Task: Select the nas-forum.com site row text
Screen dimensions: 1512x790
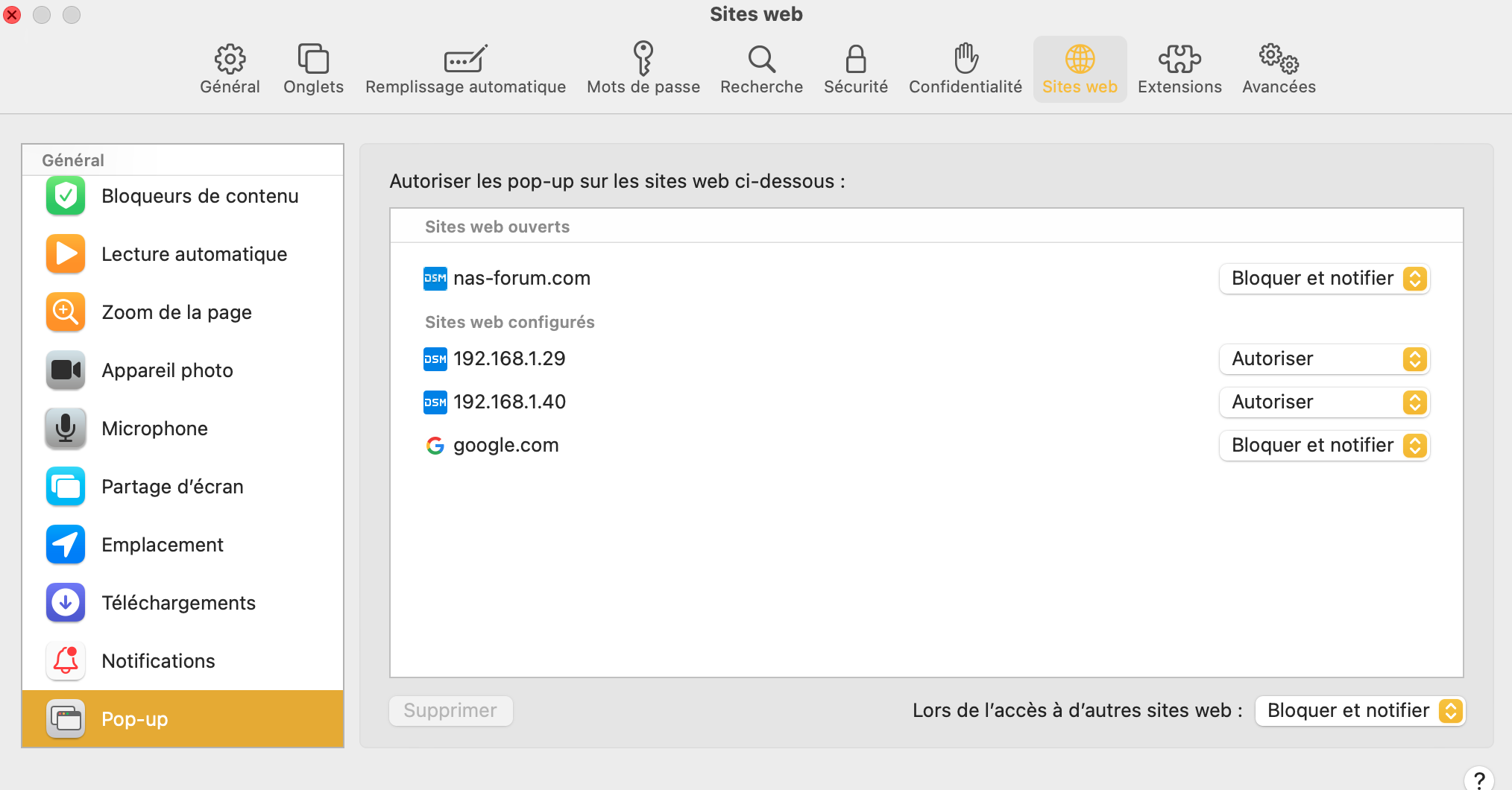Action: tap(521, 278)
